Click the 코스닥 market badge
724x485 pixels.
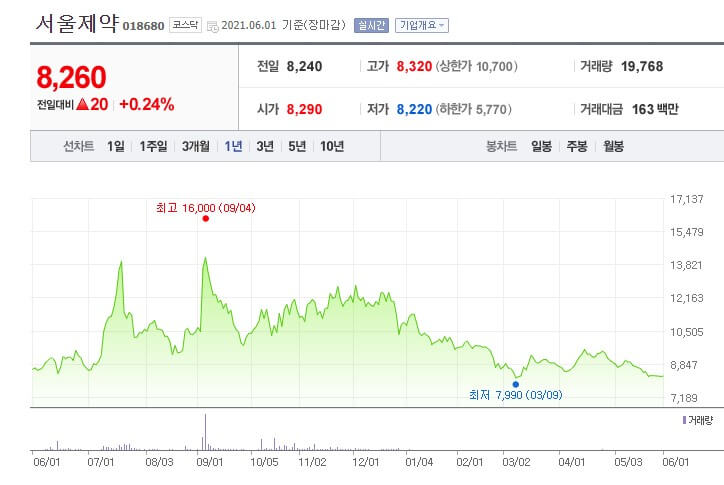click(x=185, y=24)
